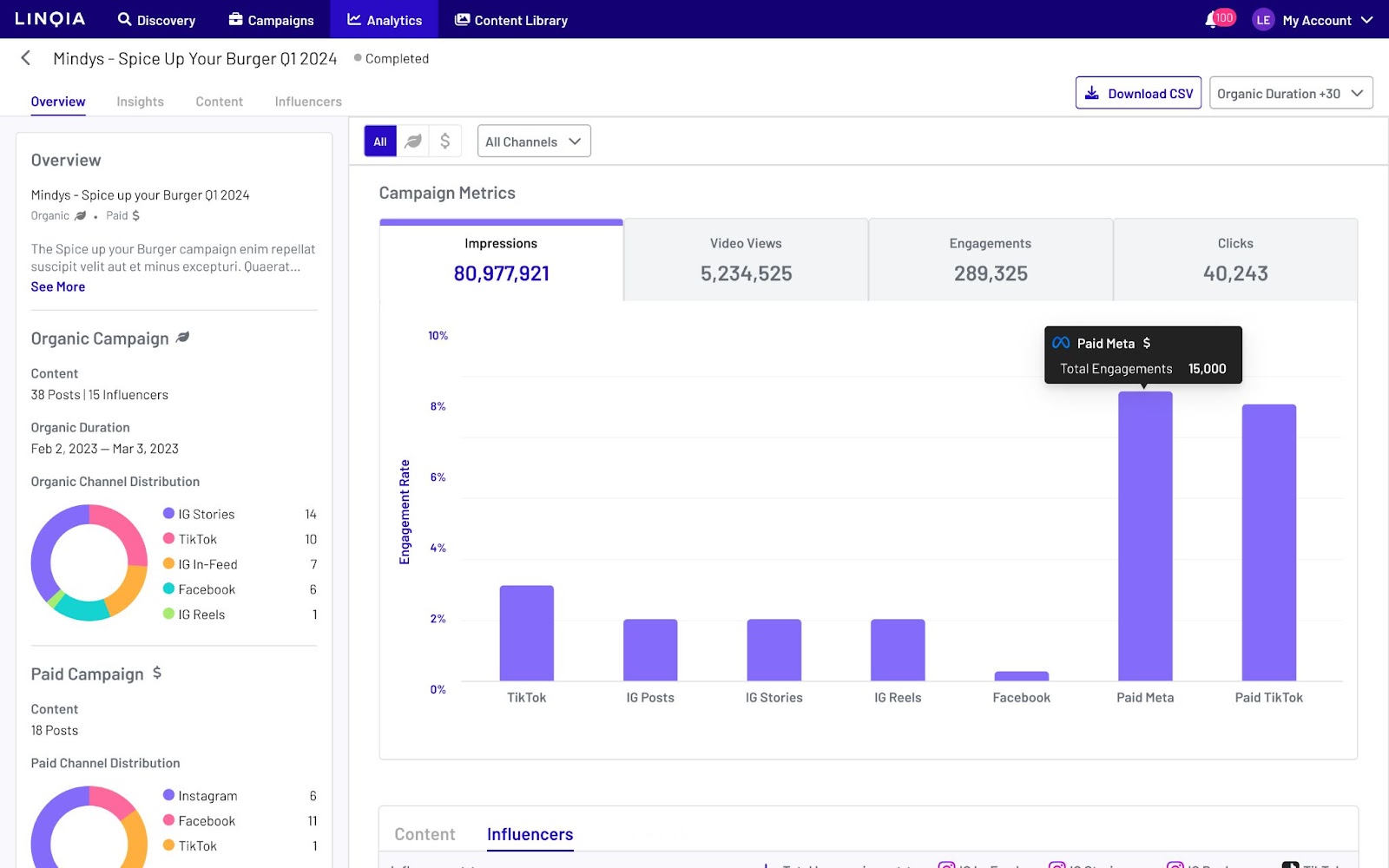Click the See More link
The image size is (1389, 868).
pyautogui.click(x=58, y=286)
